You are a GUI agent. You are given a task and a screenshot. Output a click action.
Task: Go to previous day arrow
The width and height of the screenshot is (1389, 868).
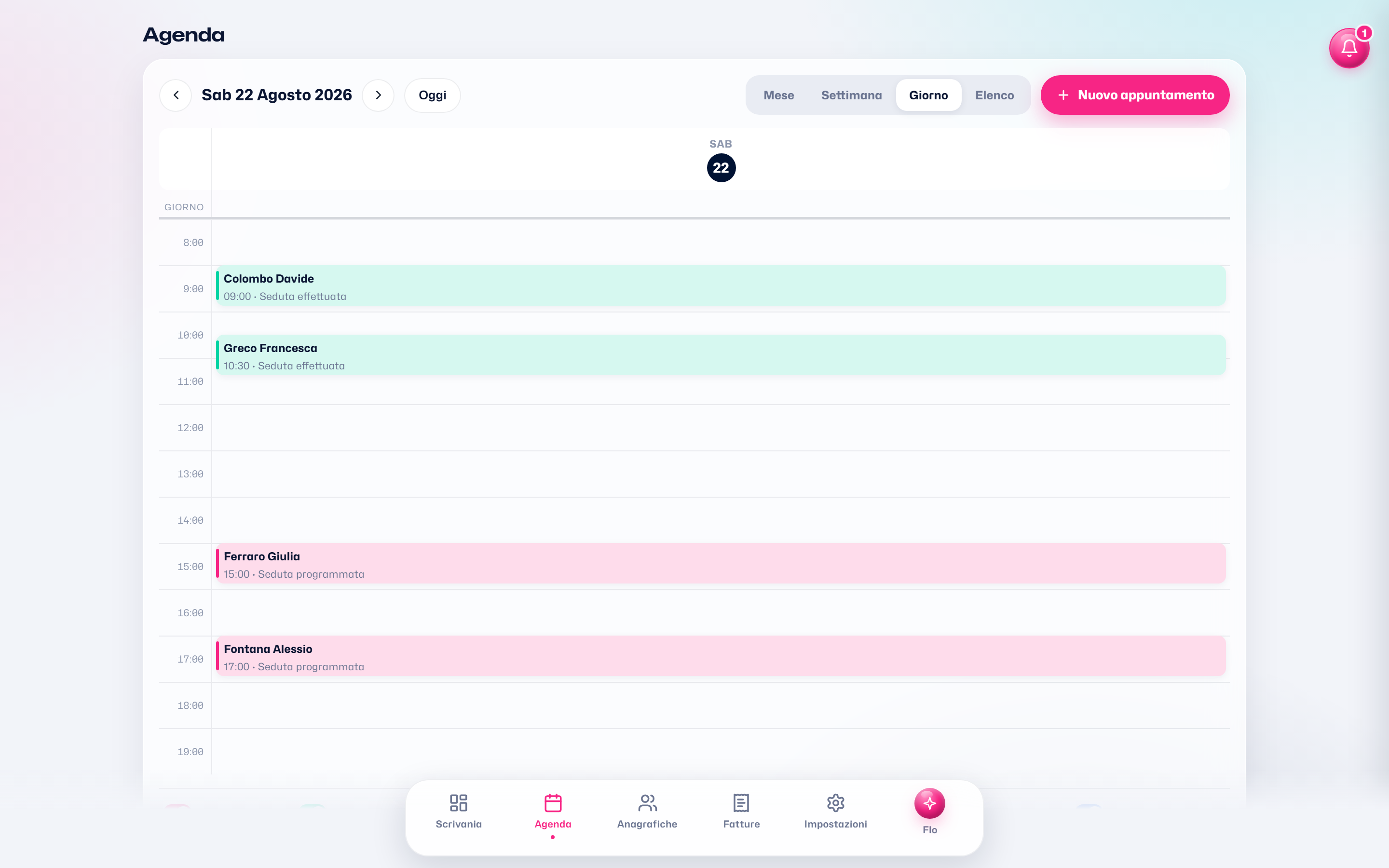[176, 95]
